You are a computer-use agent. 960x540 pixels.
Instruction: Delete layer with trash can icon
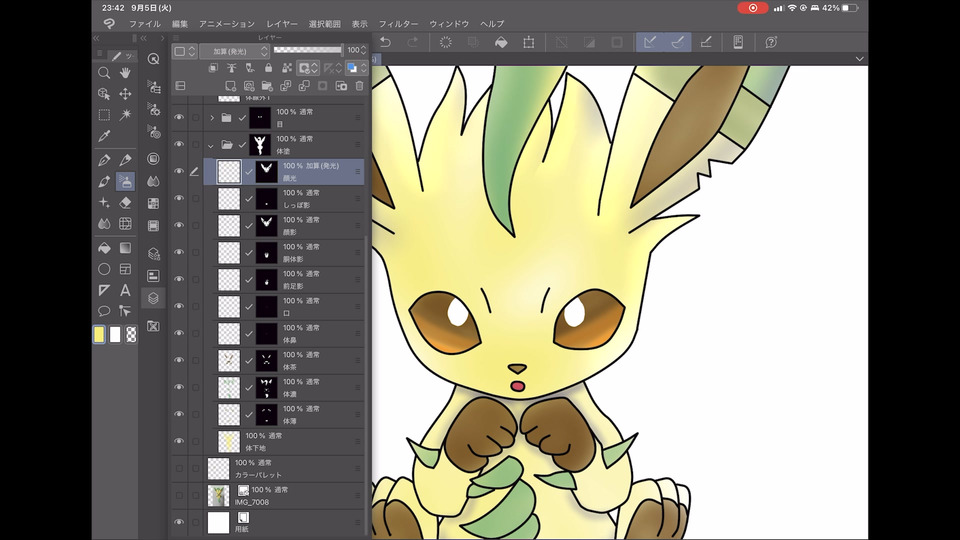pos(359,86)
